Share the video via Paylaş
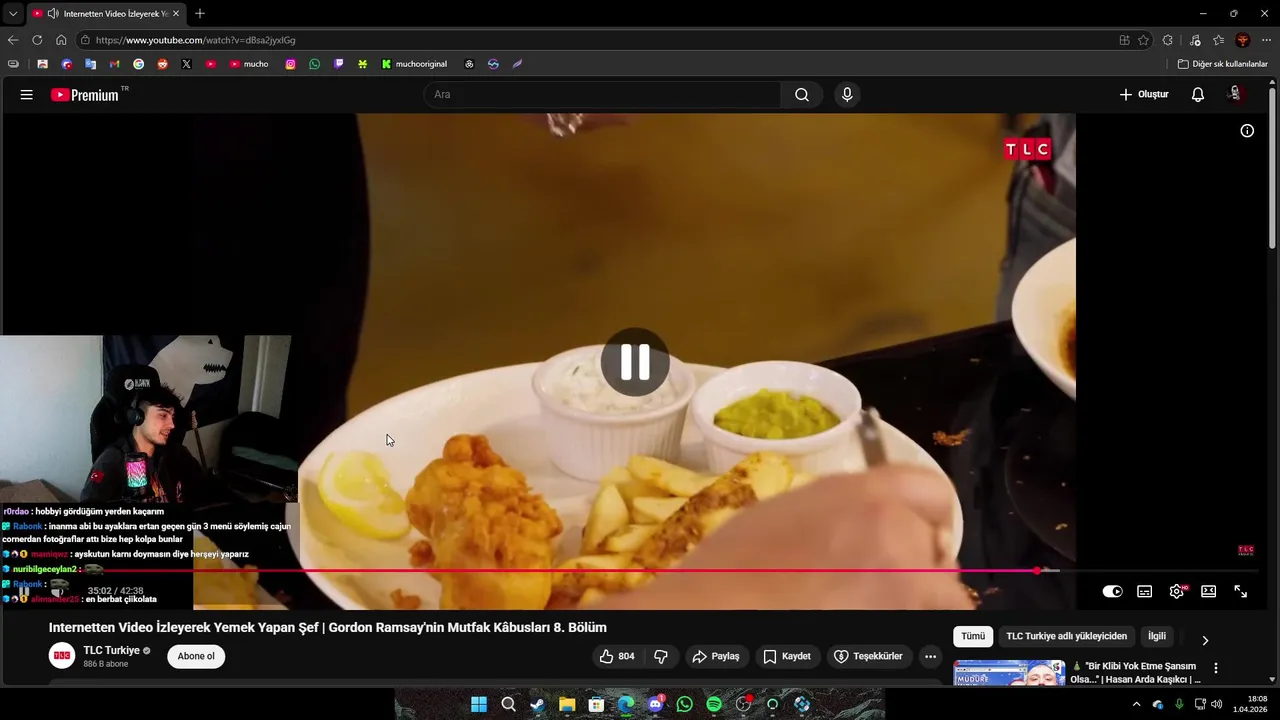The height and width of the screenshot is (720, 1280). [716, 657]
